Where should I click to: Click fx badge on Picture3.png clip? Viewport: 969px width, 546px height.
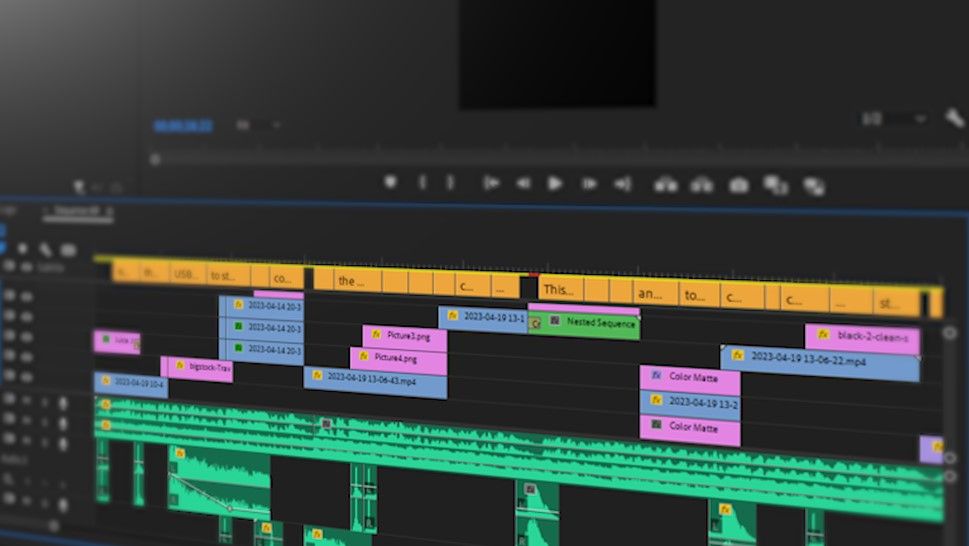[x=376, y=334]
